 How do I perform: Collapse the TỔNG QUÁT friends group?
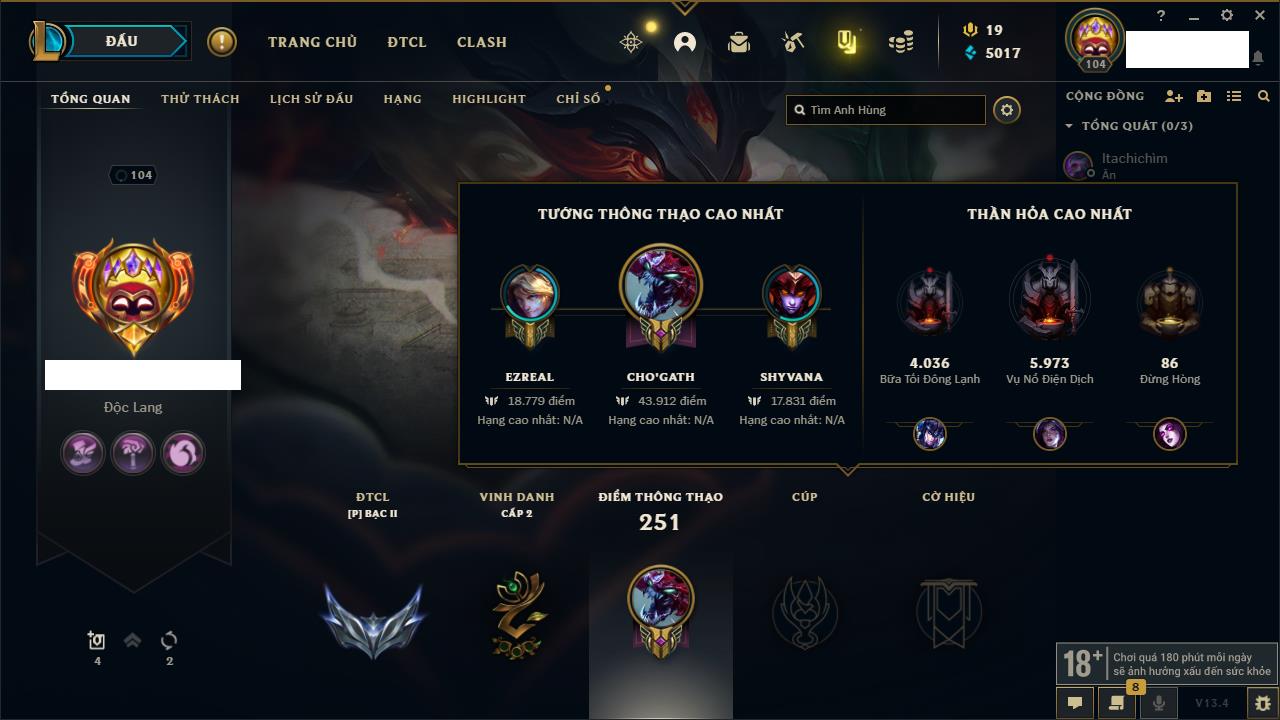(1129, 126)
